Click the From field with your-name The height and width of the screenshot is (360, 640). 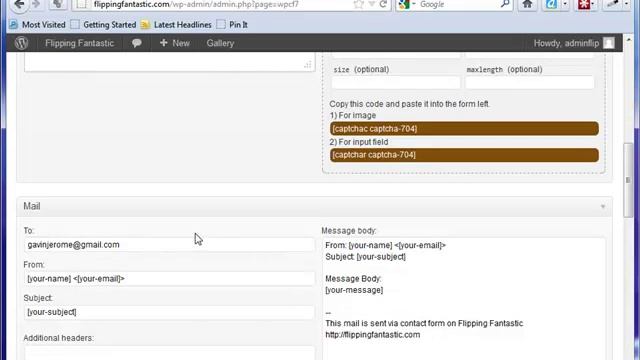(x=169, y=279)
